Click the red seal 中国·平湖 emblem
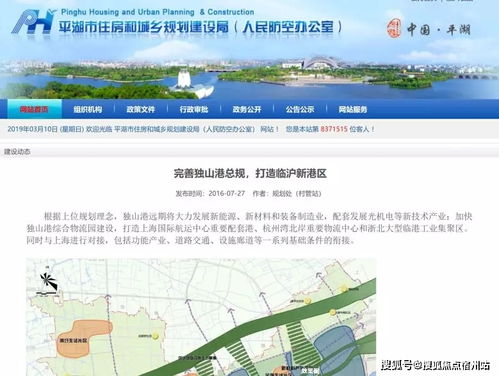The image size is (499, 376). 394,28
